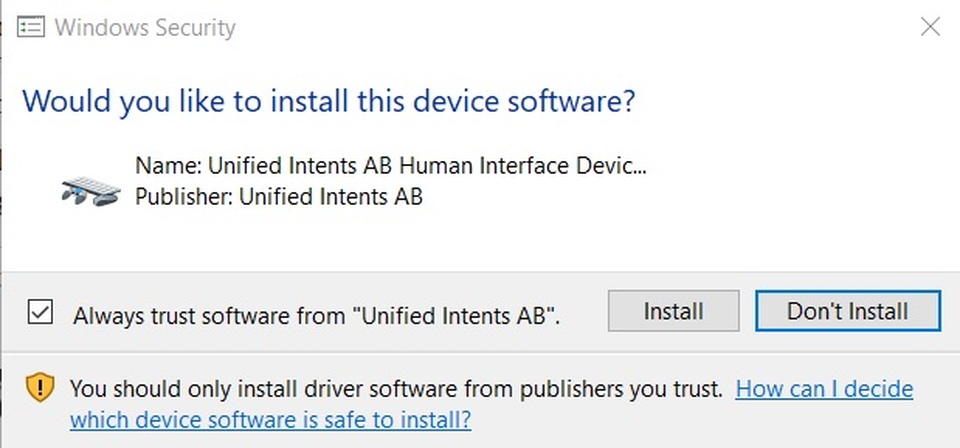Viewport: 960px width, 448px height.
Task: Click the "Windows Security" title text
Action: (144, 28)
